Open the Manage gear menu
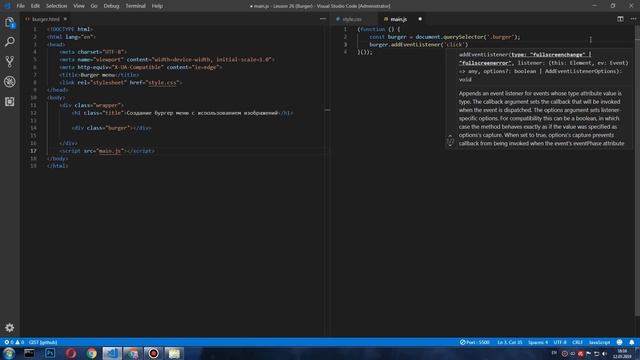 [10, 327]
